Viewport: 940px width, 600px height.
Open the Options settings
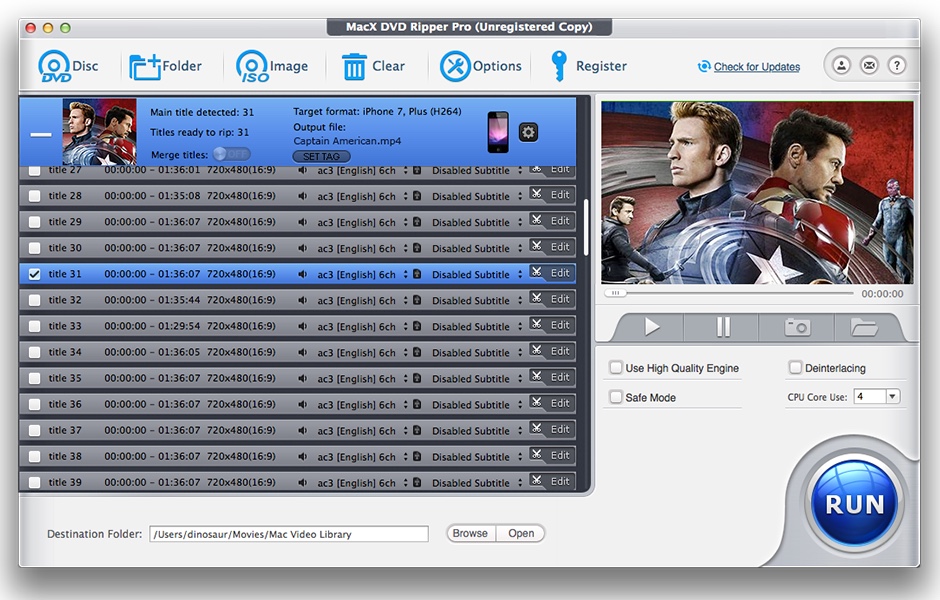[480, 66]
